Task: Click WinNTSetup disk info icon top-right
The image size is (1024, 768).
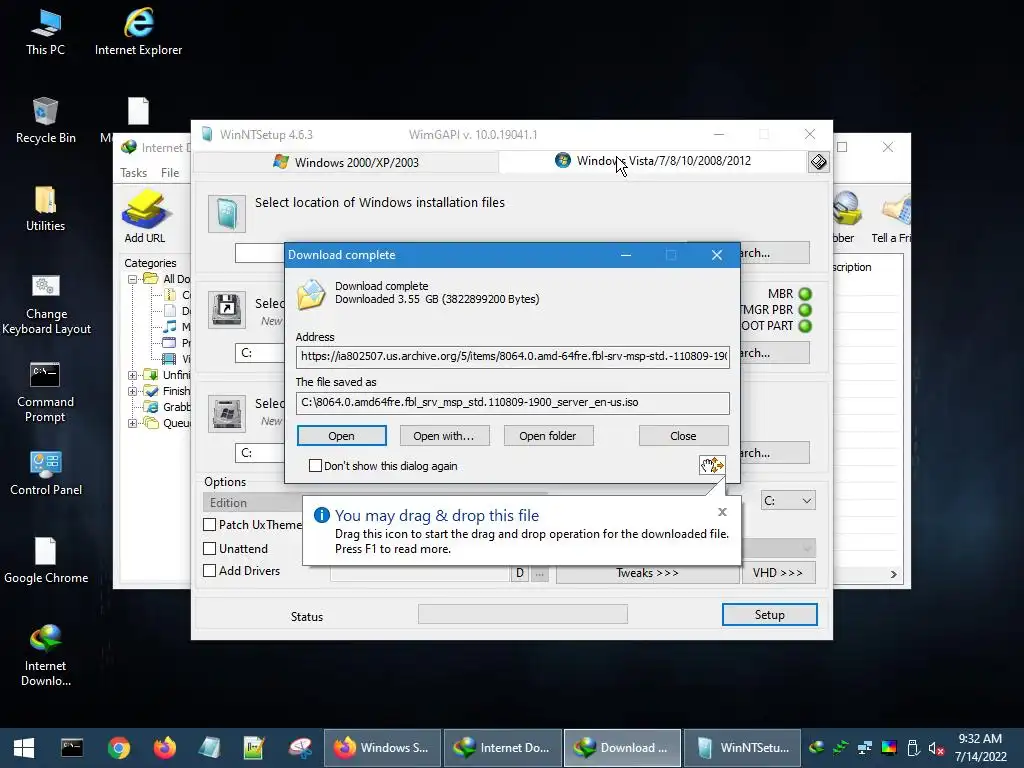Action: click(x=818, y=162)
